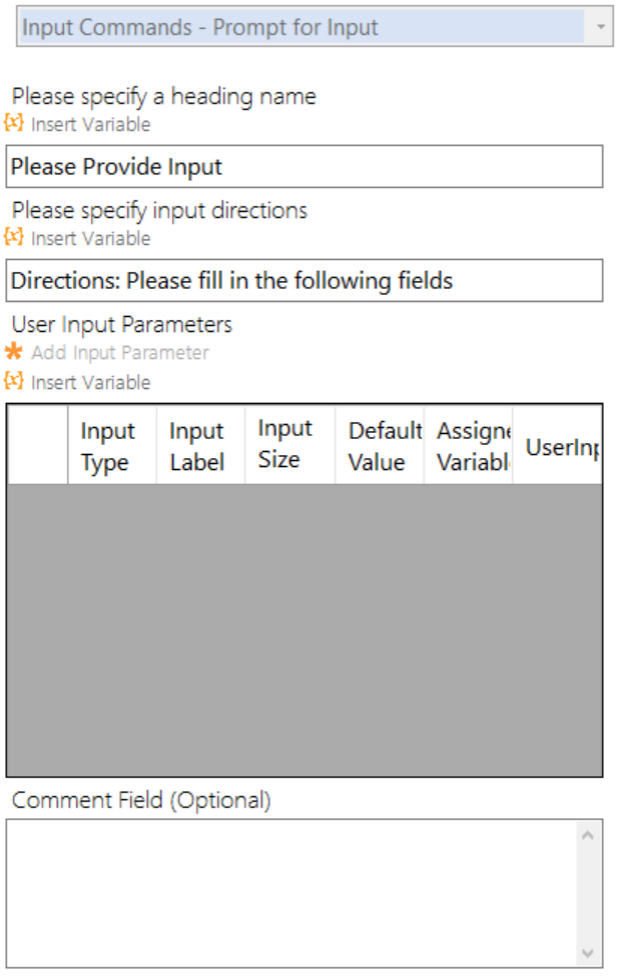
Task: Click the variable icon under heading name label
Action: pyautogui.click(x=14, y=124)
